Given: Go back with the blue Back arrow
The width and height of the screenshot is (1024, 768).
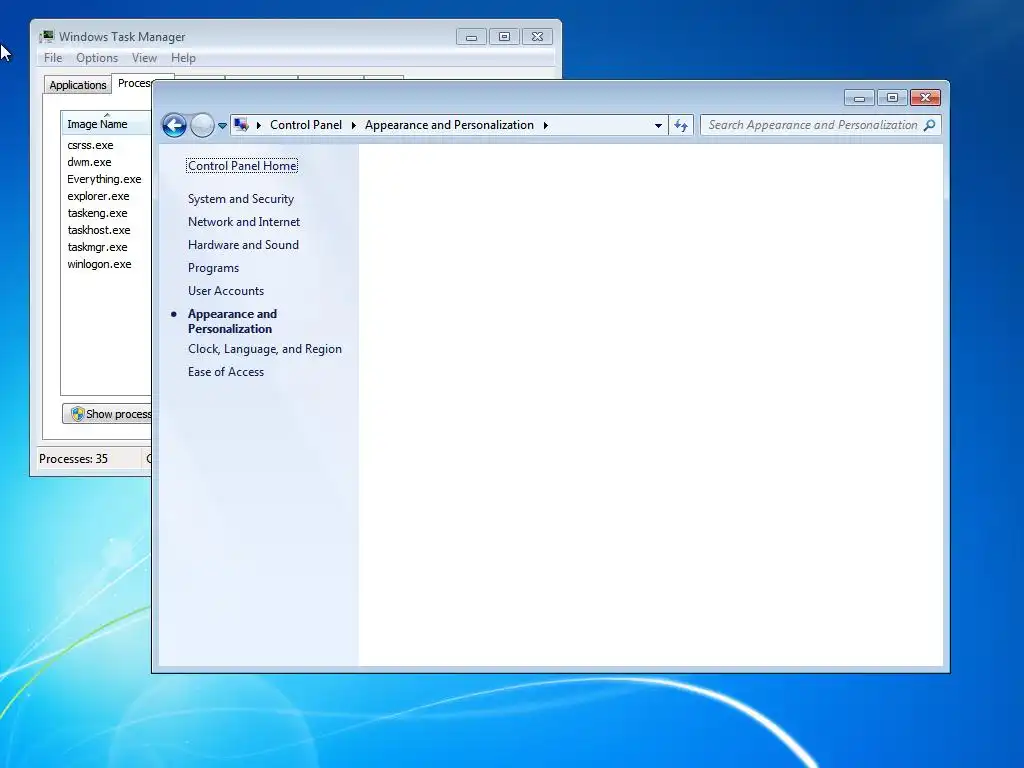Looking at the screenshot, I should point(174,125).
